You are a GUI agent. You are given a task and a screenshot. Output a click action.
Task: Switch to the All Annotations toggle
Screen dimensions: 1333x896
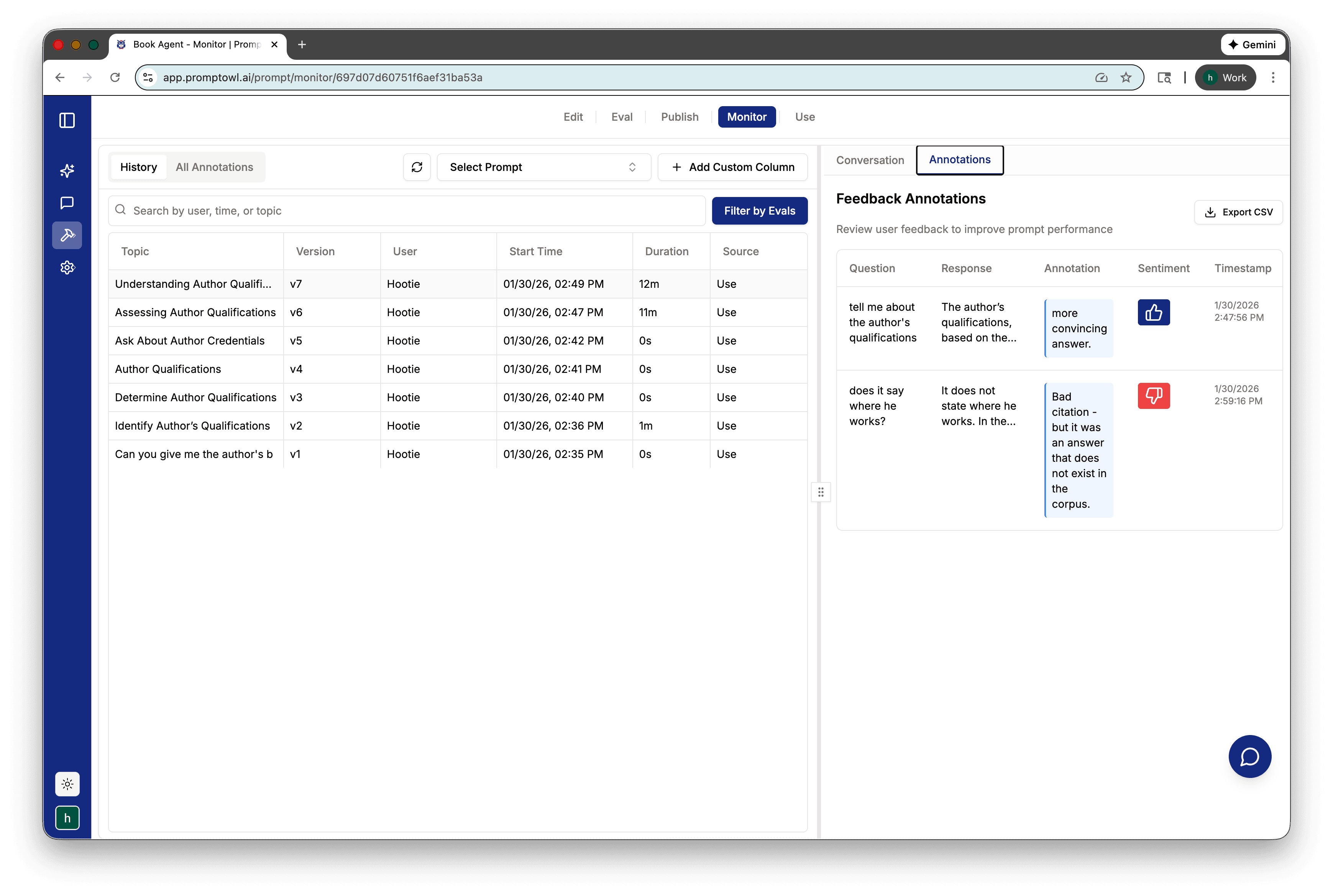[x=214, y=167]
